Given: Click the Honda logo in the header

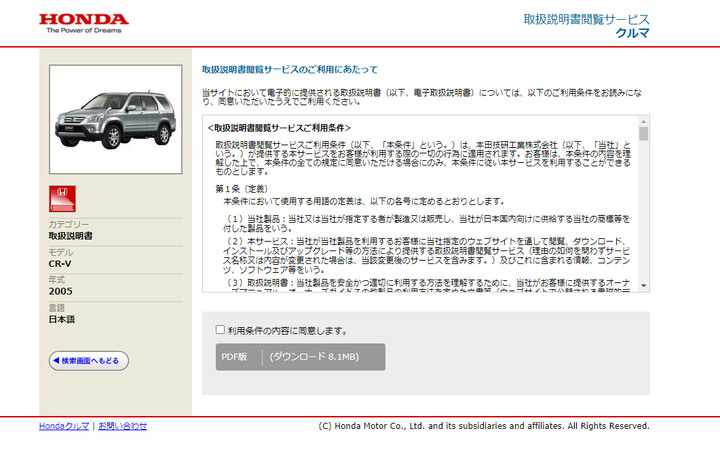Looking at the screenshot, I should pos(84,23).
